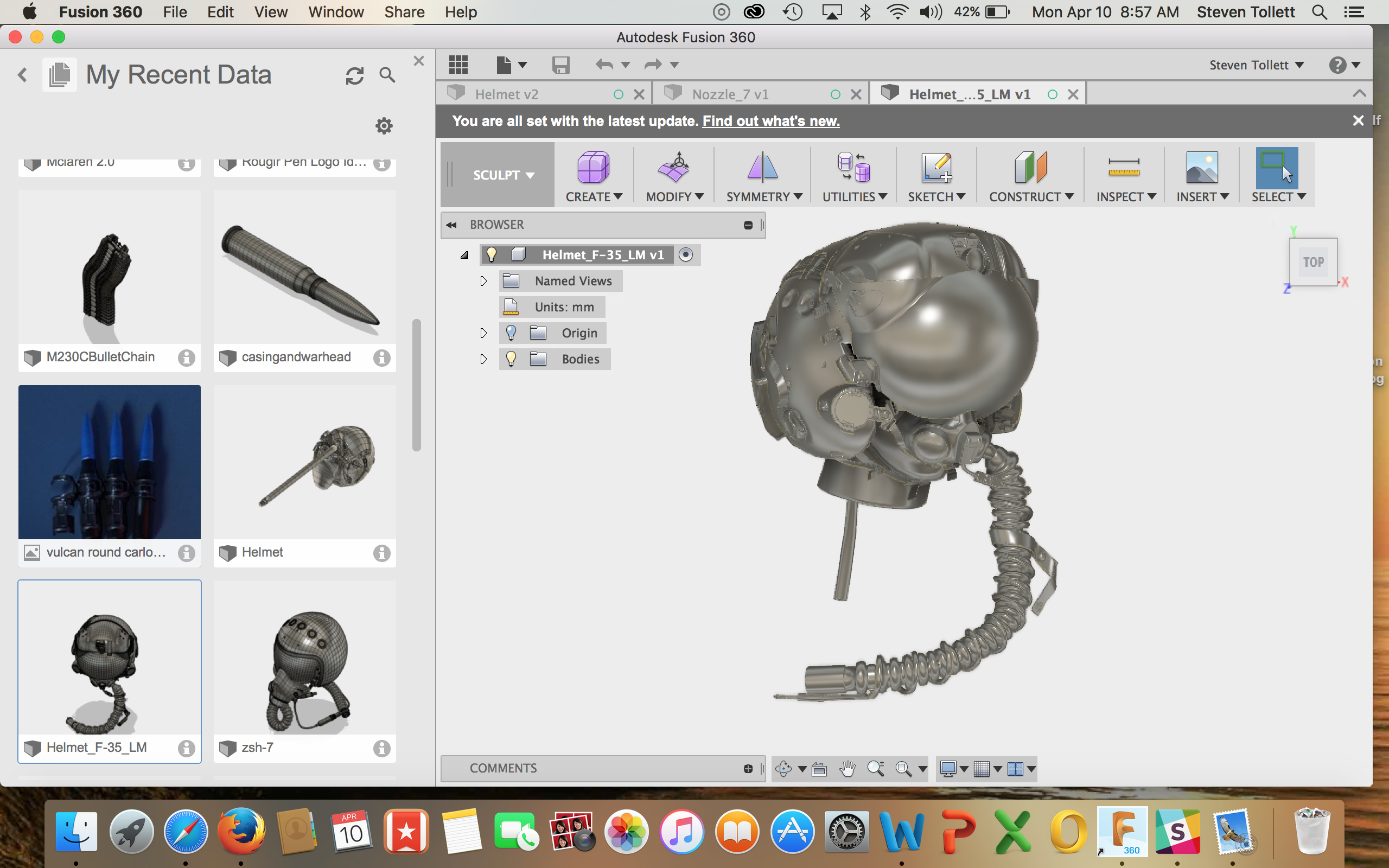
Task: Select the Units: mm item
Action: click(552, 307)
